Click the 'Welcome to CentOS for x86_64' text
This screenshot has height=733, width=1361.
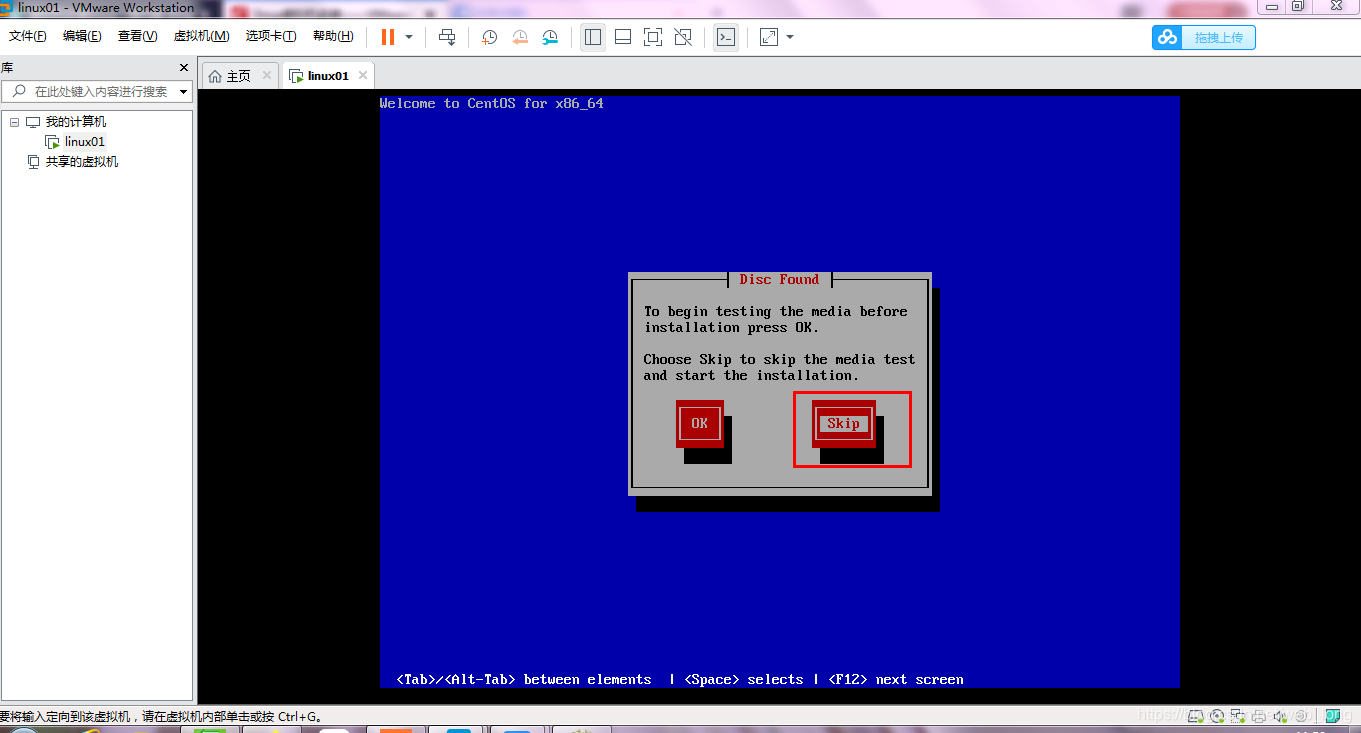(492, 103)
